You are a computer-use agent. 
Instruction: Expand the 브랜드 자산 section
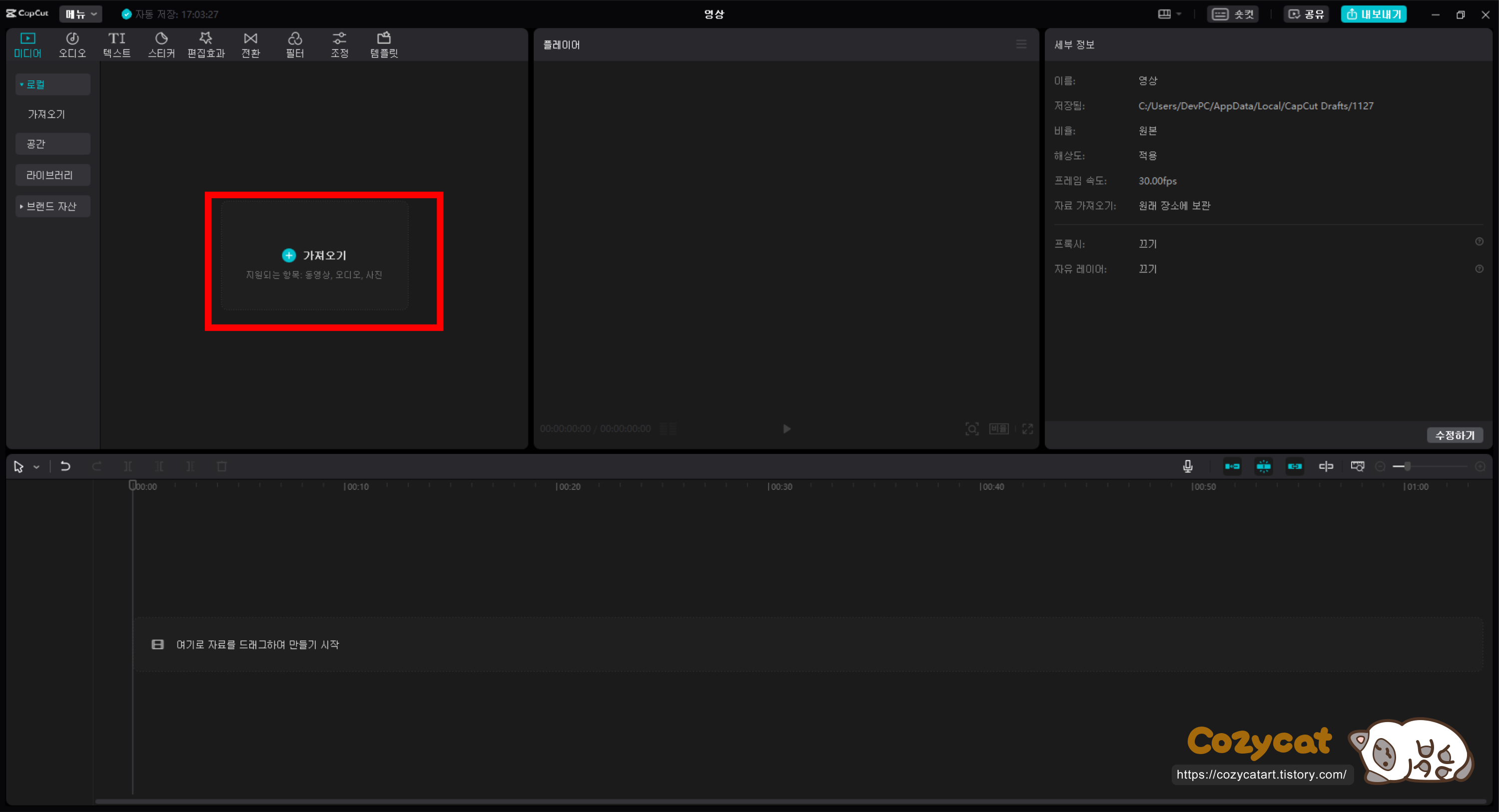[x=51, y=206]
